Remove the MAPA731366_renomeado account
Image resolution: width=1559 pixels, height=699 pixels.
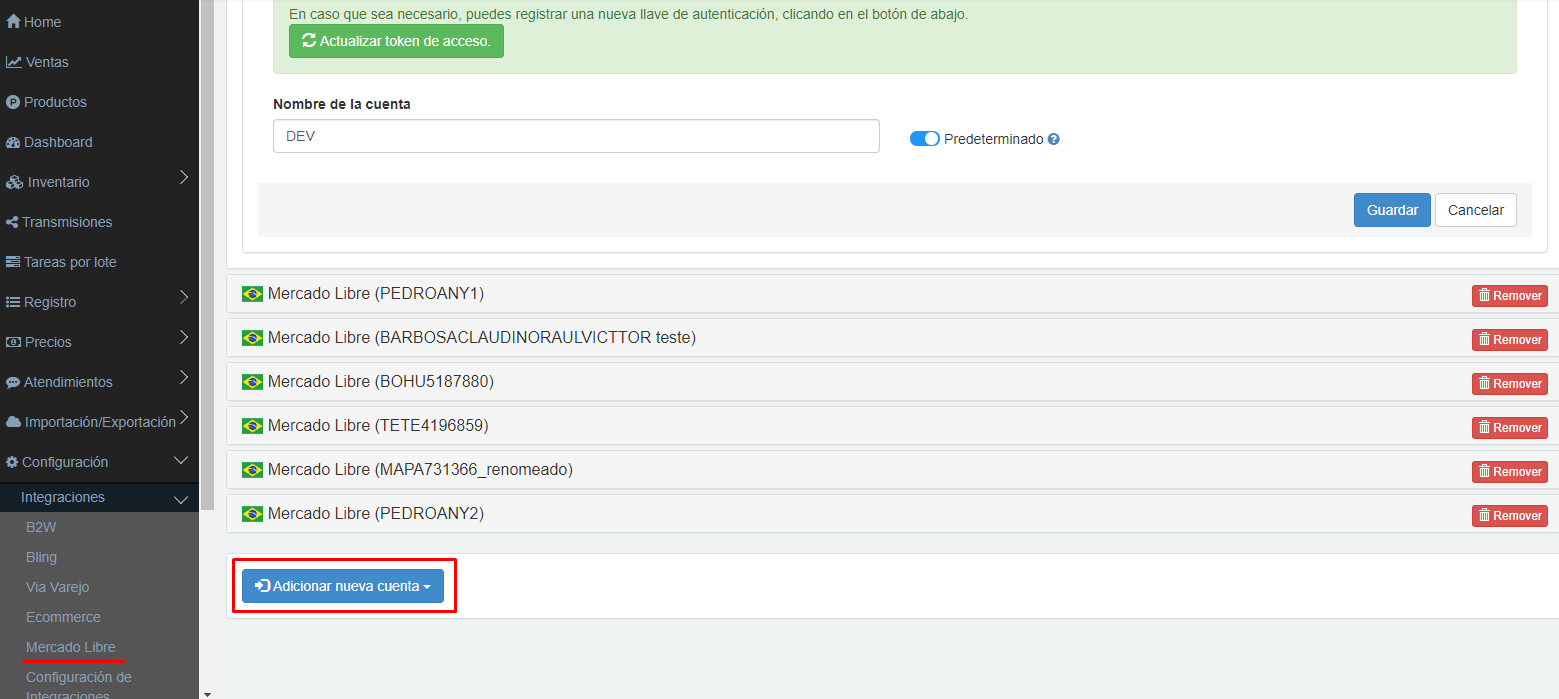[x=1509, y=471]
